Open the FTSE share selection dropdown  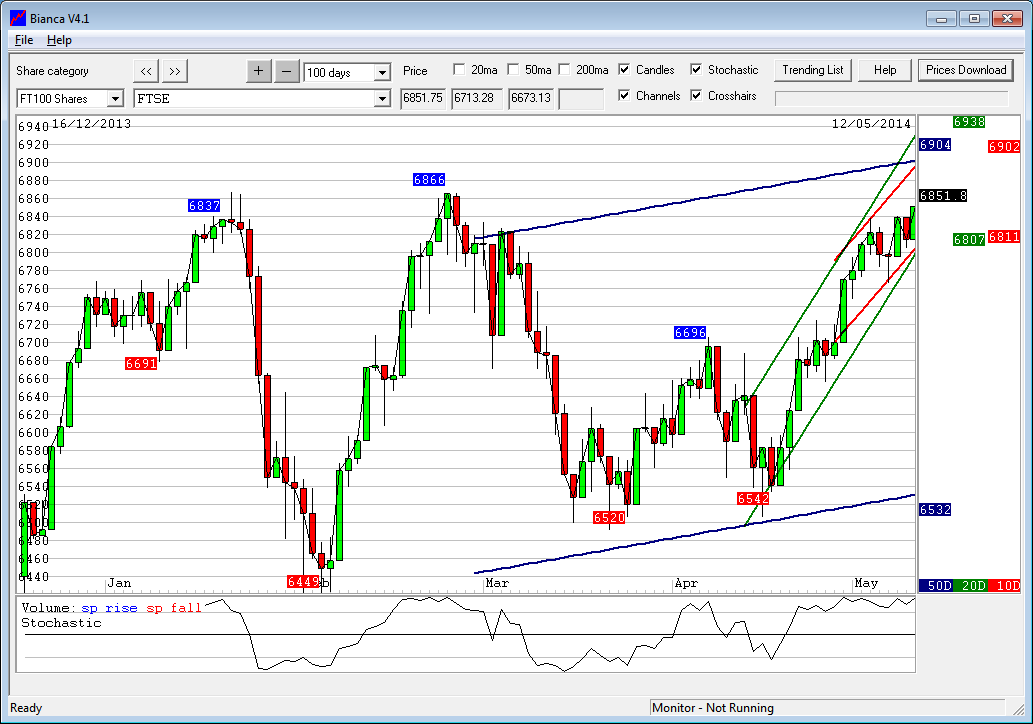(381, 98)
